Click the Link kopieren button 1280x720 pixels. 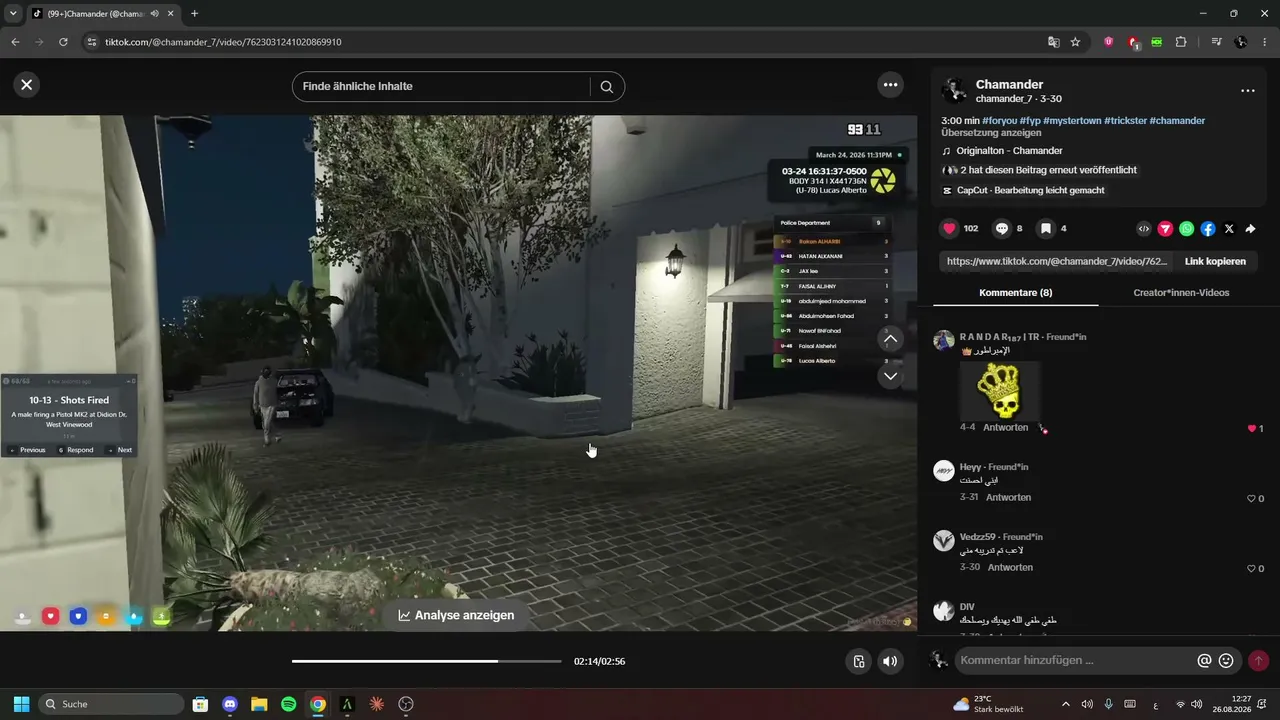[x=1215, y=261]
